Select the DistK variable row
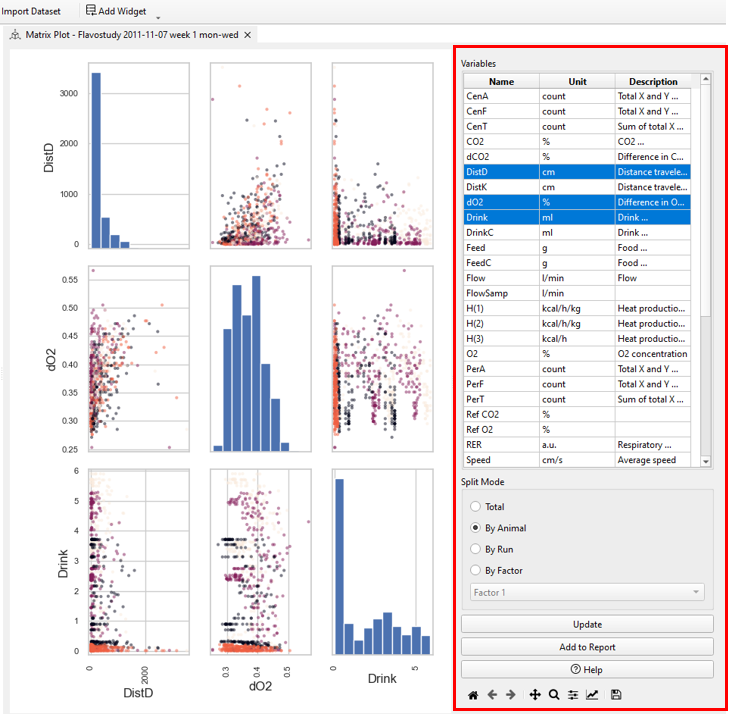The height and width of the screenshot is (714, 737). tap(577, 187)
